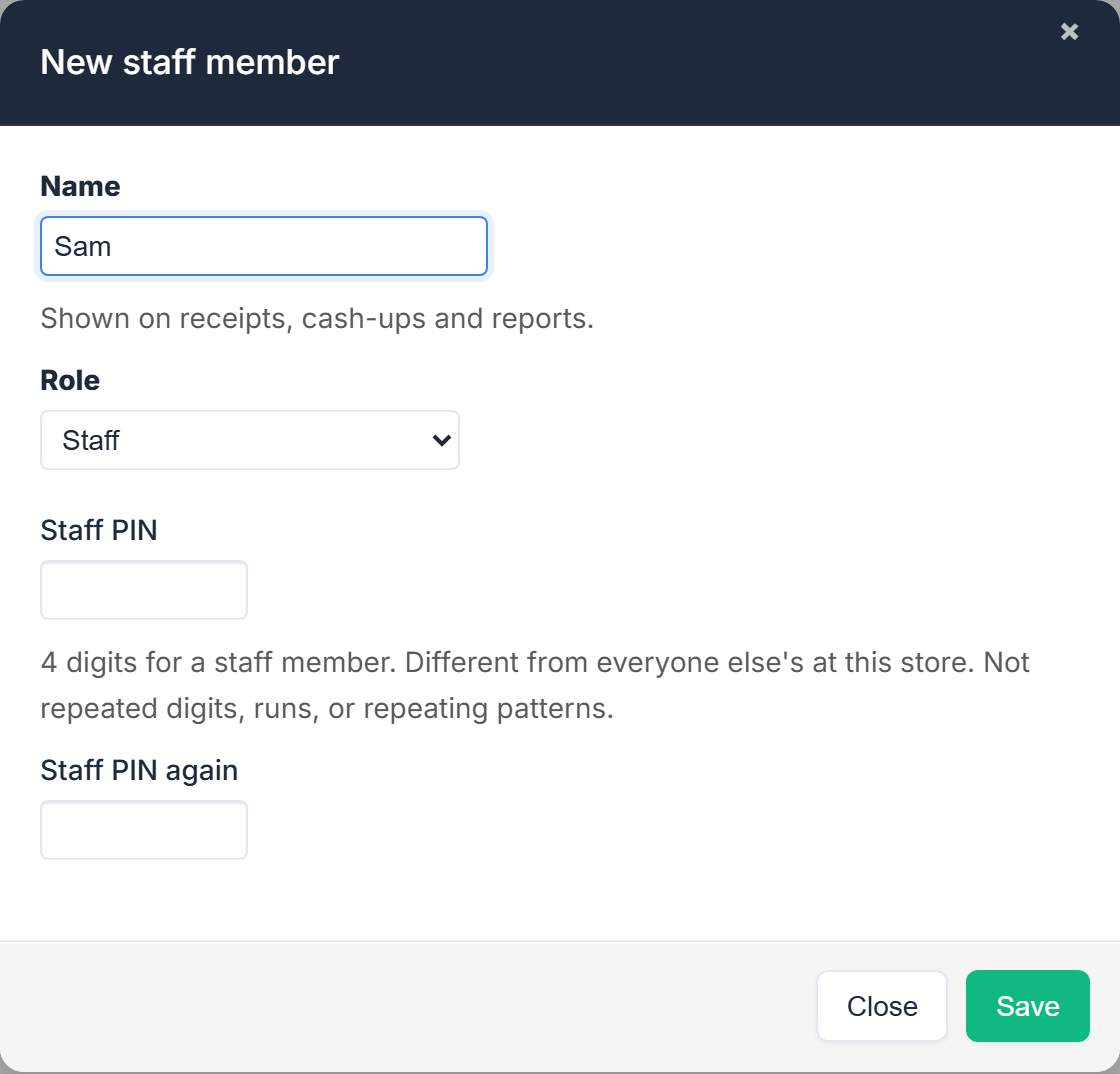Image resolution: width=1120 pixels, height=1074 pixels.
Task: Save the new staff member
Action: [x=1027, y=1005]
